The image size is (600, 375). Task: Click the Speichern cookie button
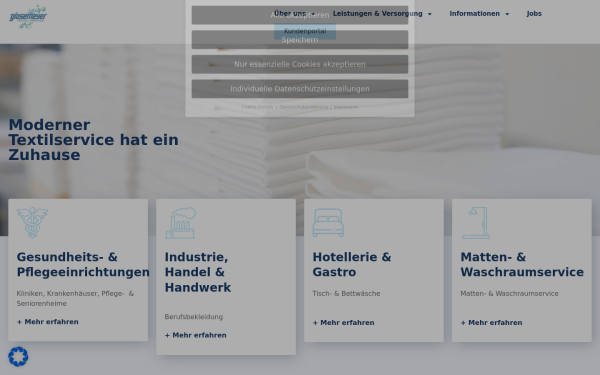300,40
